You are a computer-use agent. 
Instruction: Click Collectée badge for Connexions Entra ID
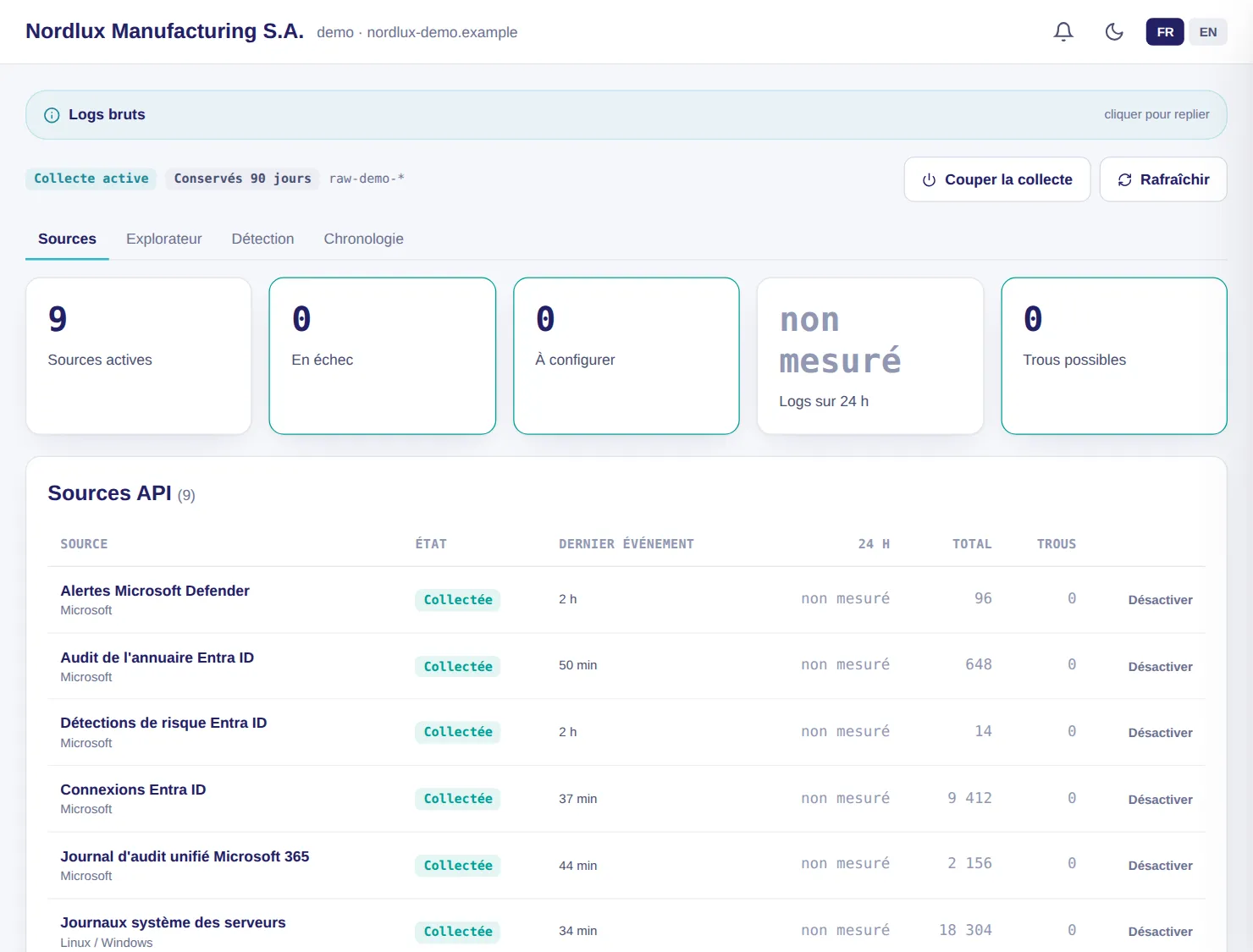(x=458, y=799)
